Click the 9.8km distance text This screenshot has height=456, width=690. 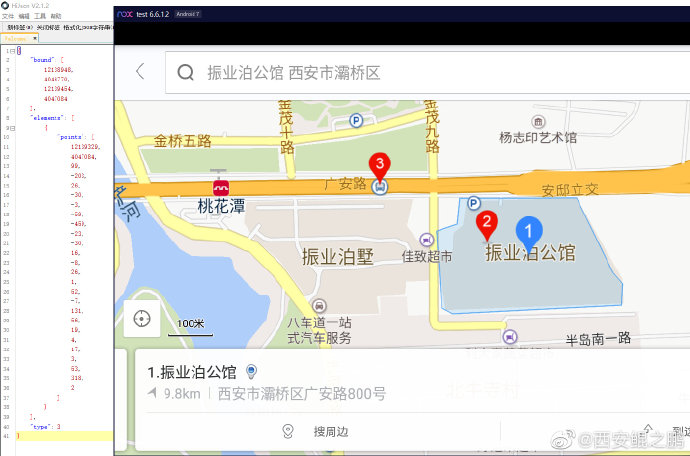(x=182, y=393)
